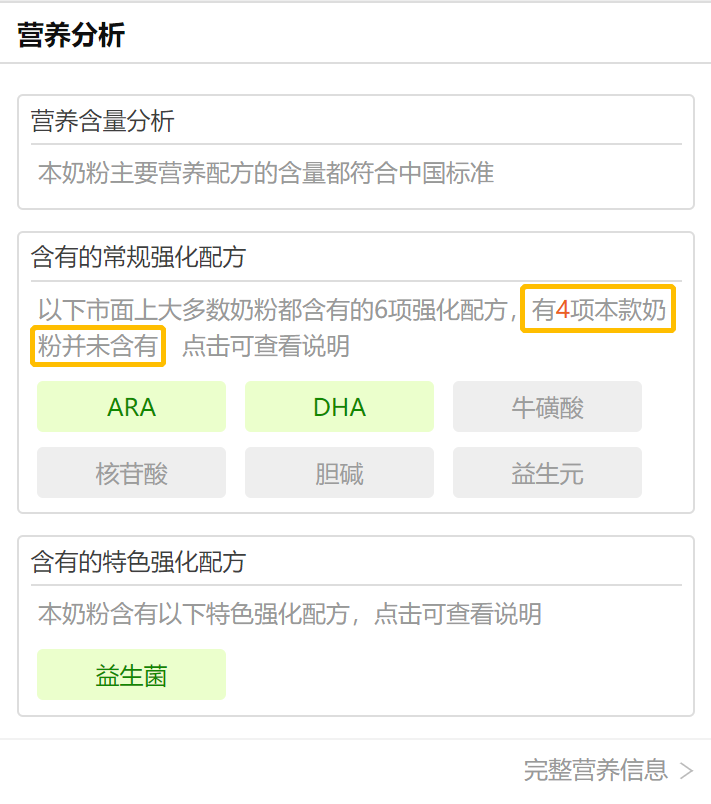This screenshot has width=711, height=804.
Task: Click 点击可查看说明 in the 常规强化配方 section
Action: pyautogui.click(x=266, y=346)
